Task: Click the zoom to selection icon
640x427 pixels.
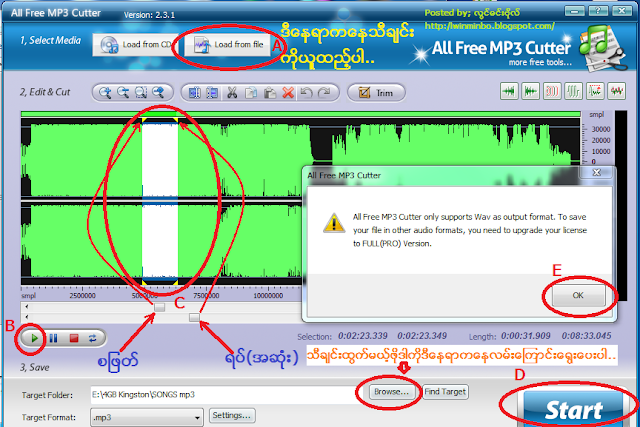Action: pos(141,93)
